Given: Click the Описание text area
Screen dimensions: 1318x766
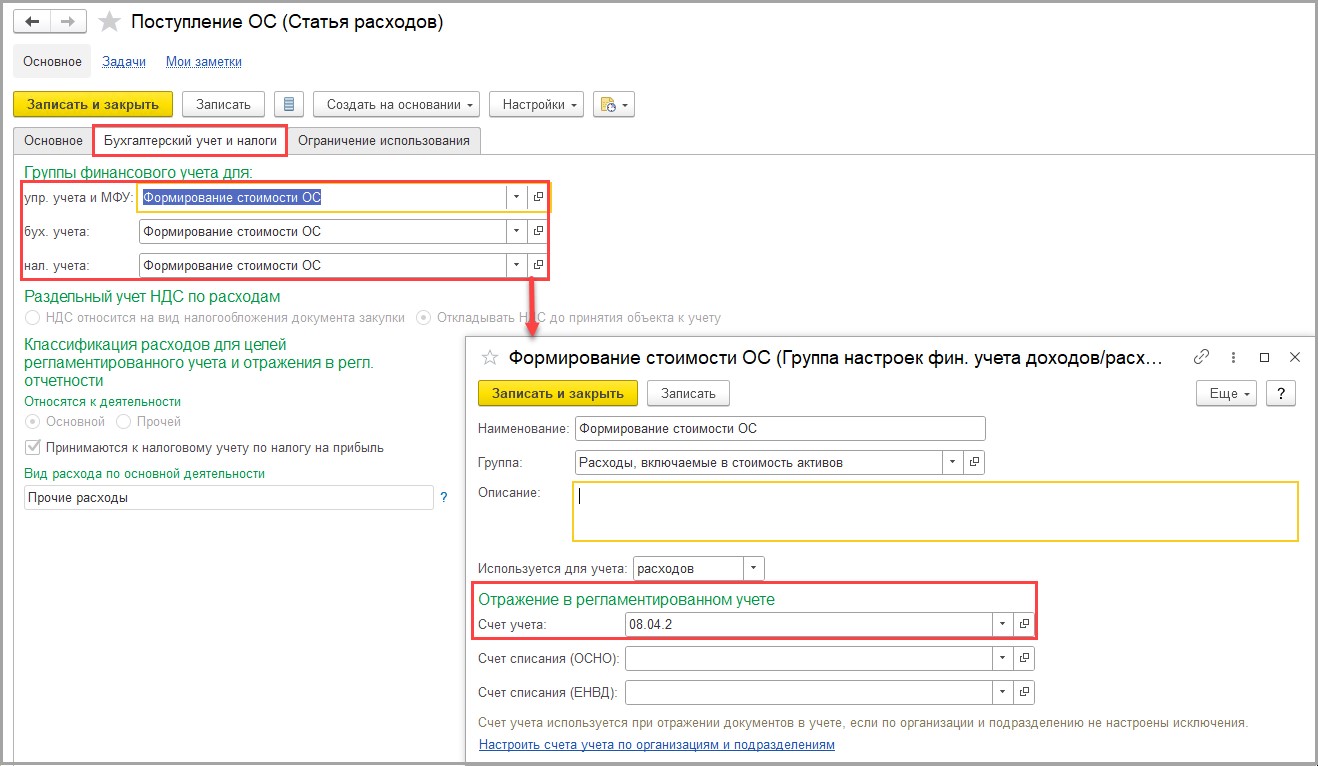Looking at the screenshot, I should click(x=936, y=511).
